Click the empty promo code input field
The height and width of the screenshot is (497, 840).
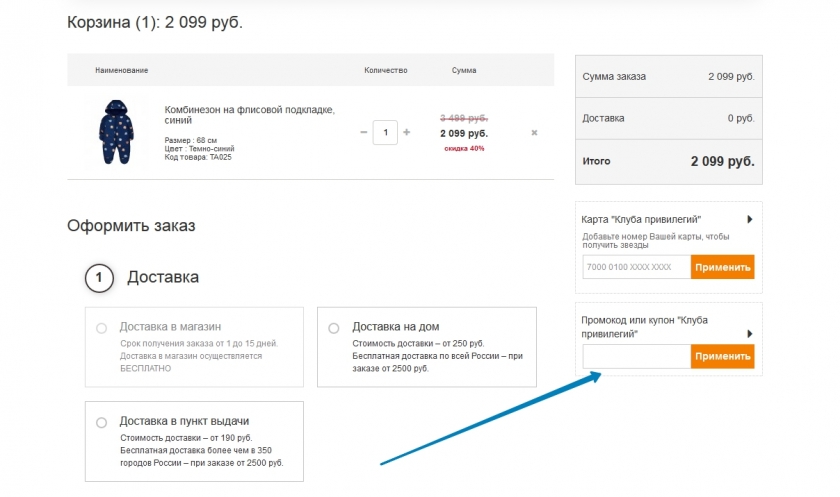coord(636,356)
